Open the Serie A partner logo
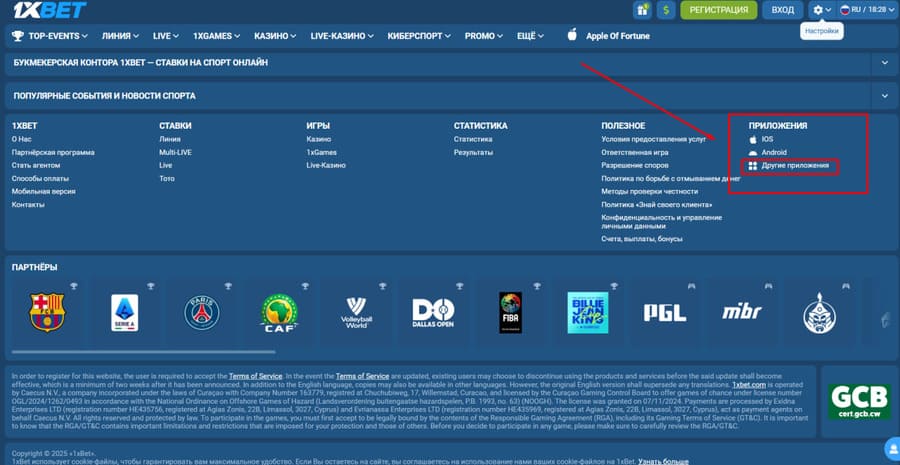Image resolution: width=900 pixels, height=465 pixels. pos(125,313)
